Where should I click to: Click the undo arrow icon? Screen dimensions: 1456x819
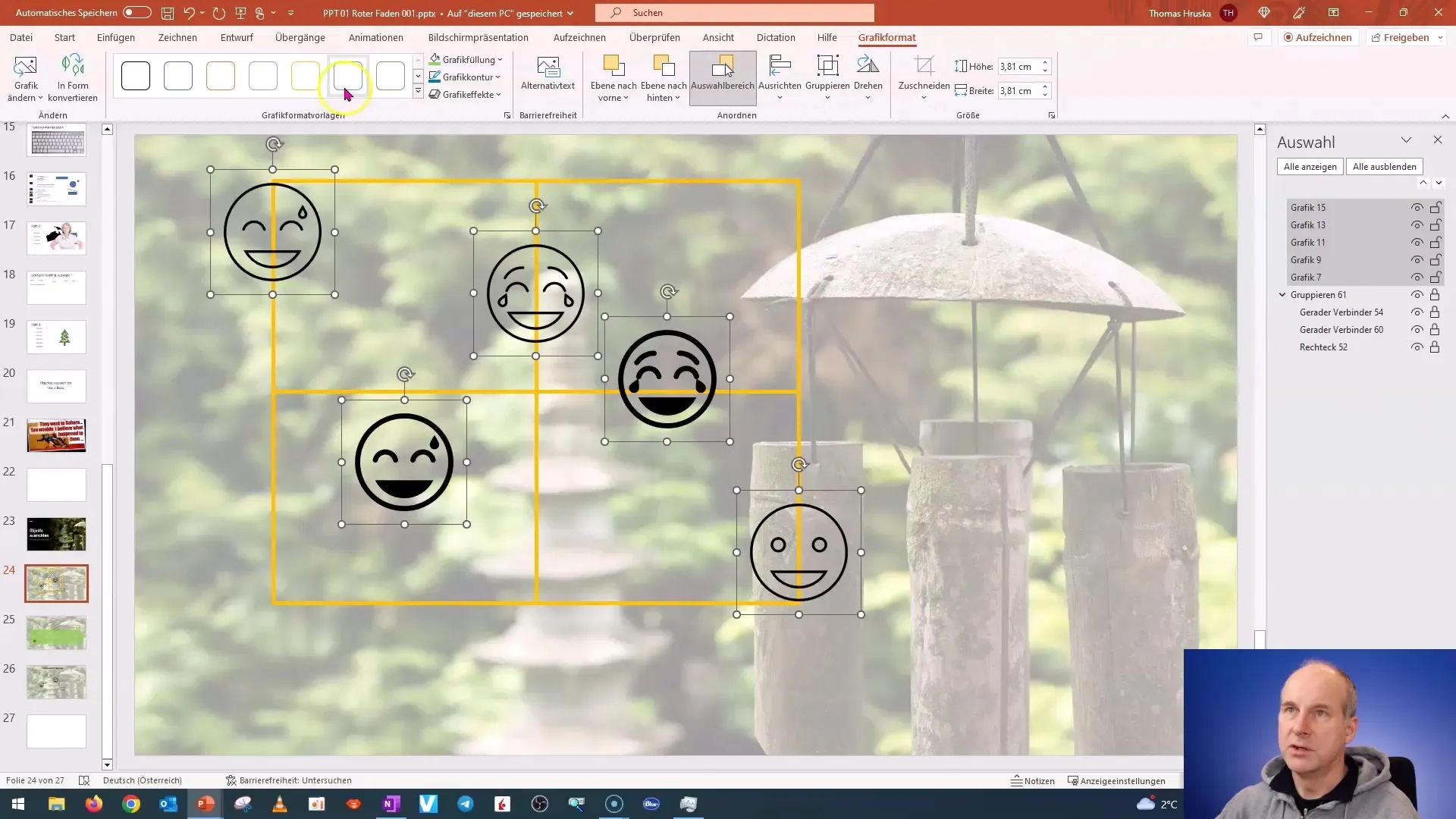(190, 13)
